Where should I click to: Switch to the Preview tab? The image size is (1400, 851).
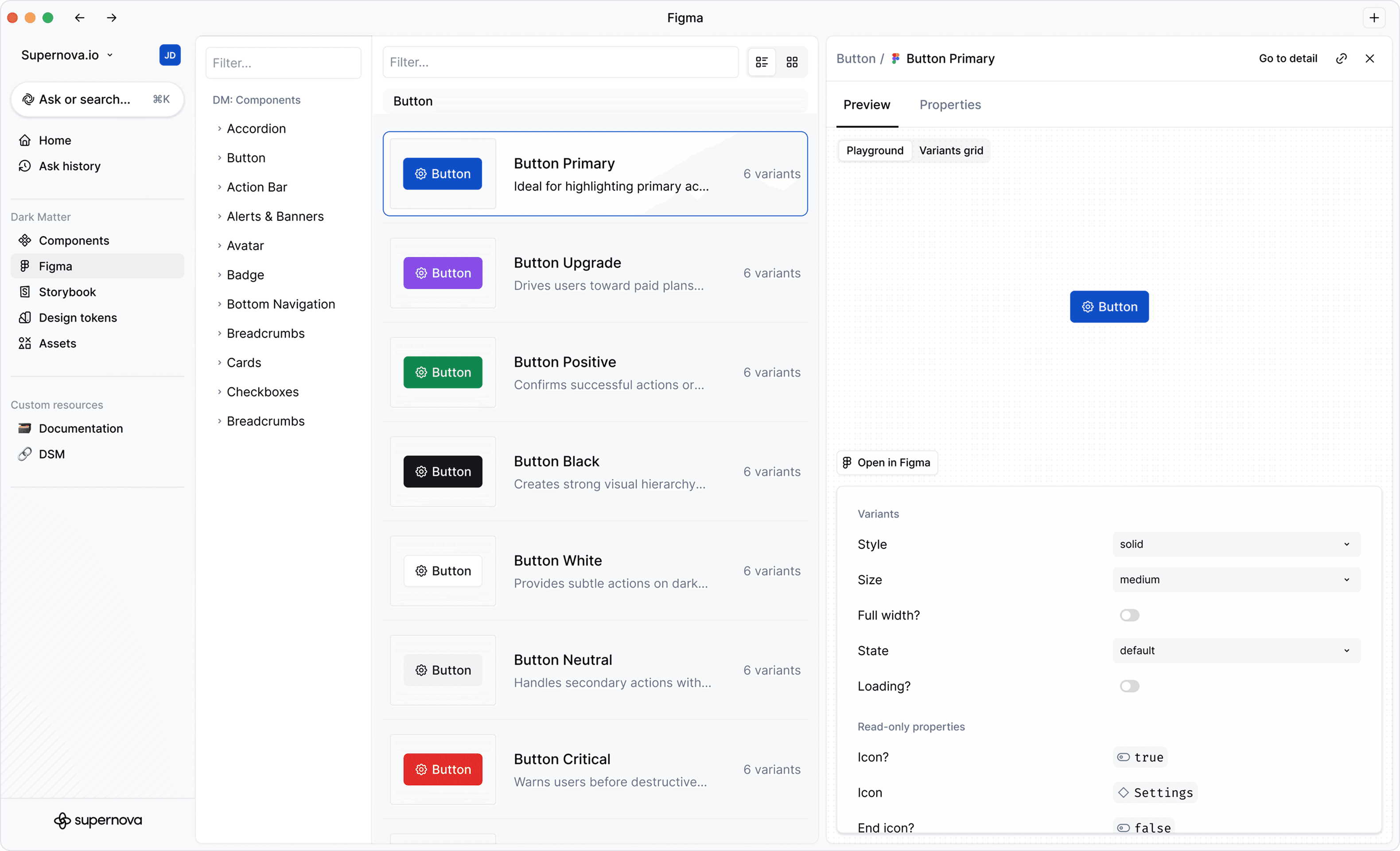867,105
